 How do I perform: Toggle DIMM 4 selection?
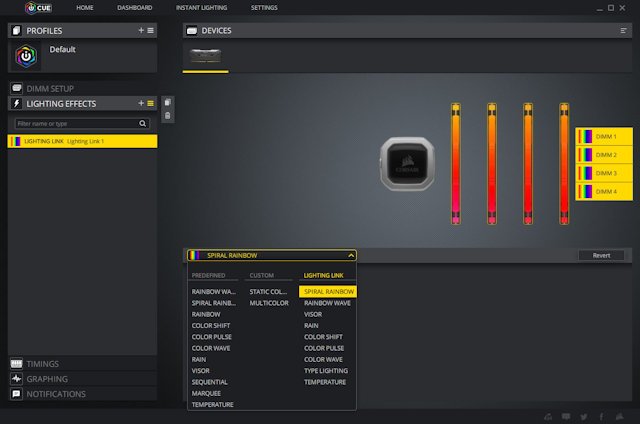coord(604,191)
